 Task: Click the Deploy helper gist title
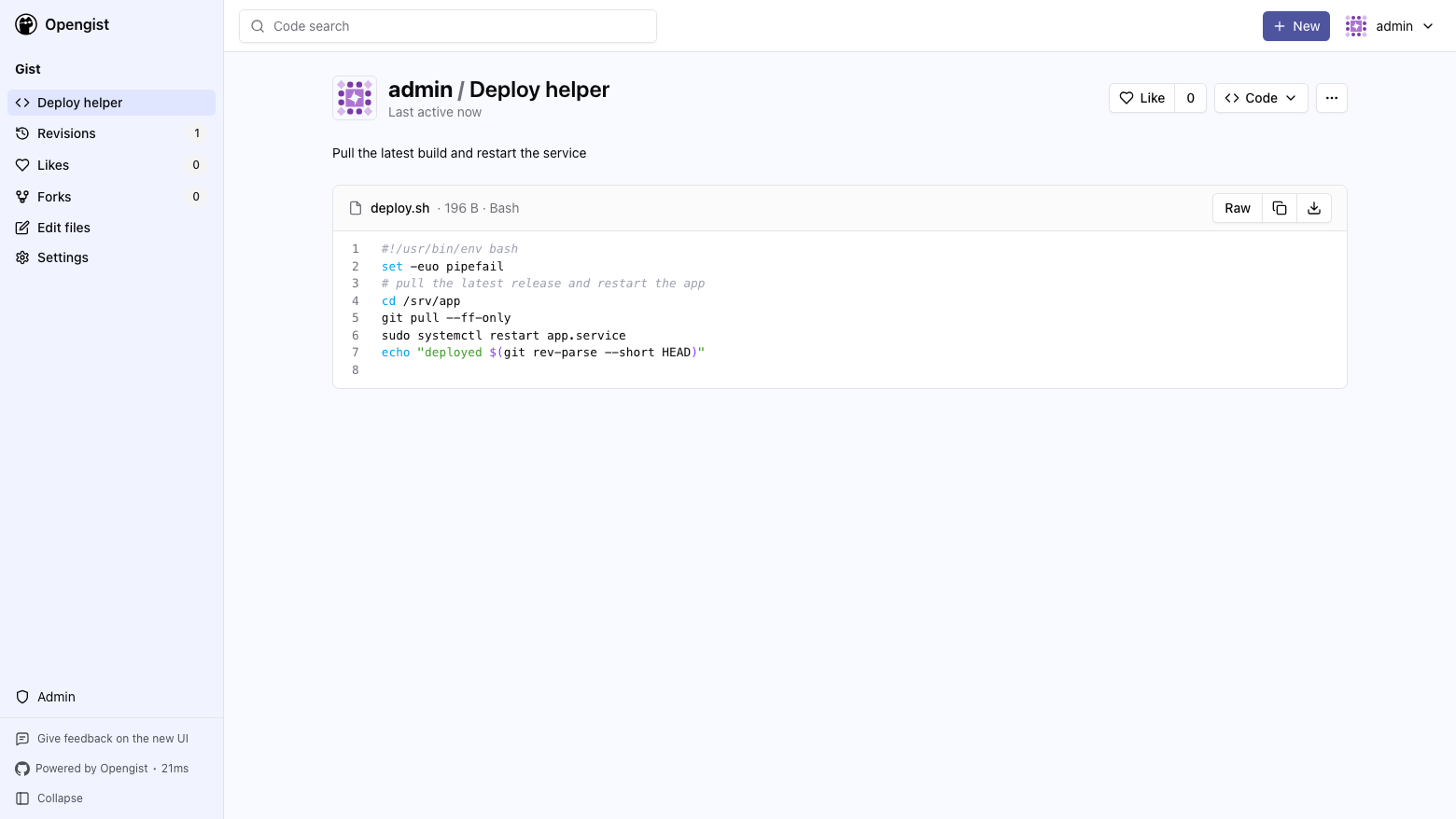click(539, 90)
